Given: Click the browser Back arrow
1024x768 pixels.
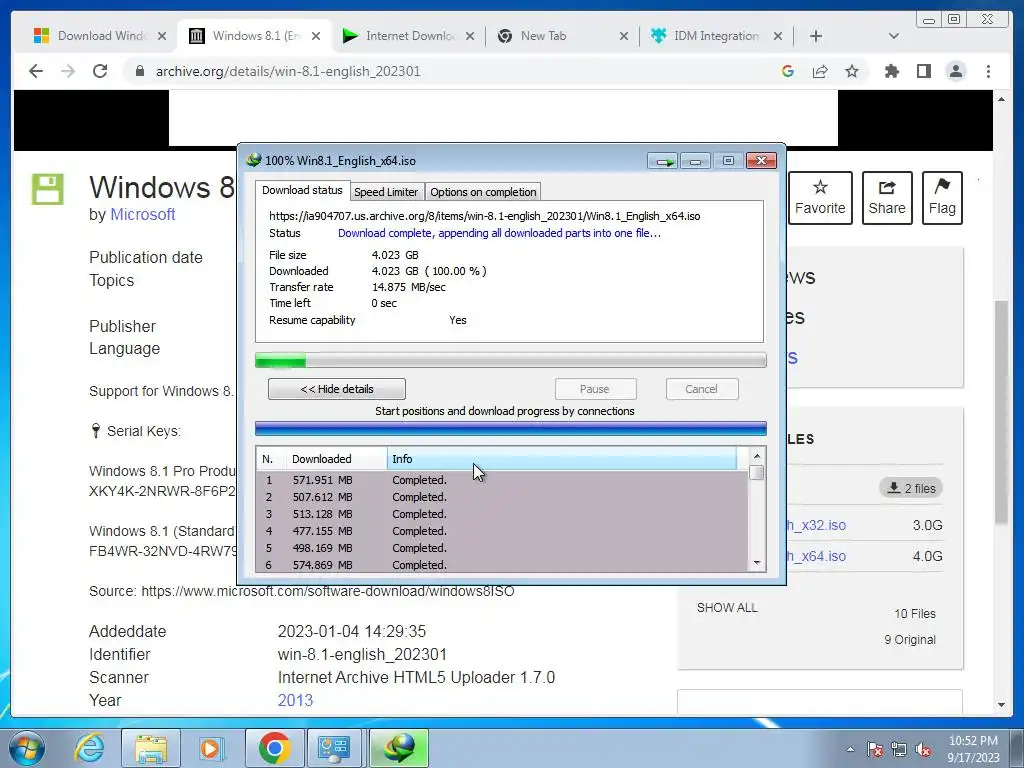Looking at the screenshot, I should (x=36, y=71).
